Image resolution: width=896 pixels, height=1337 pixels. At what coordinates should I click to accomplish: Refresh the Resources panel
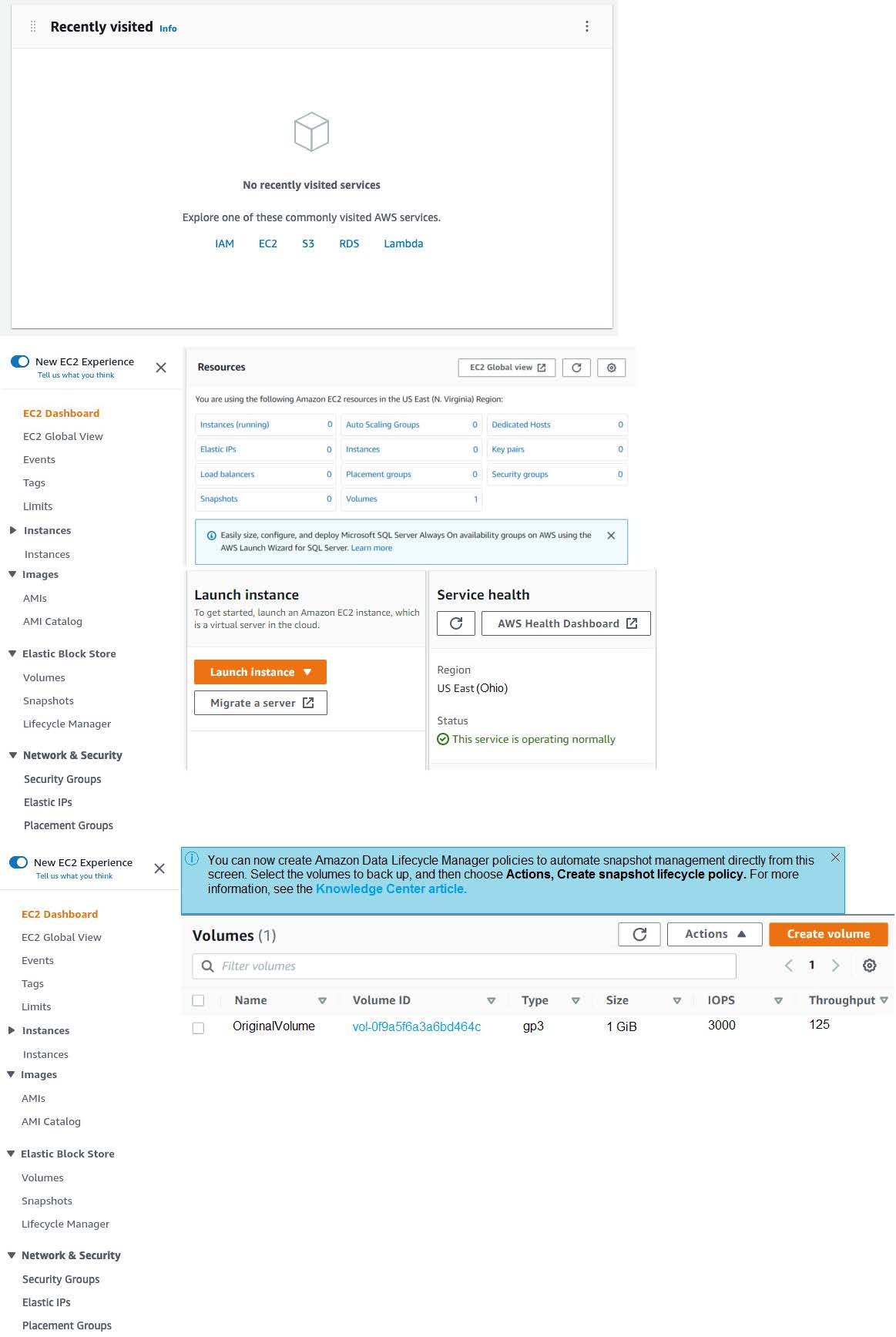[576, 368]
